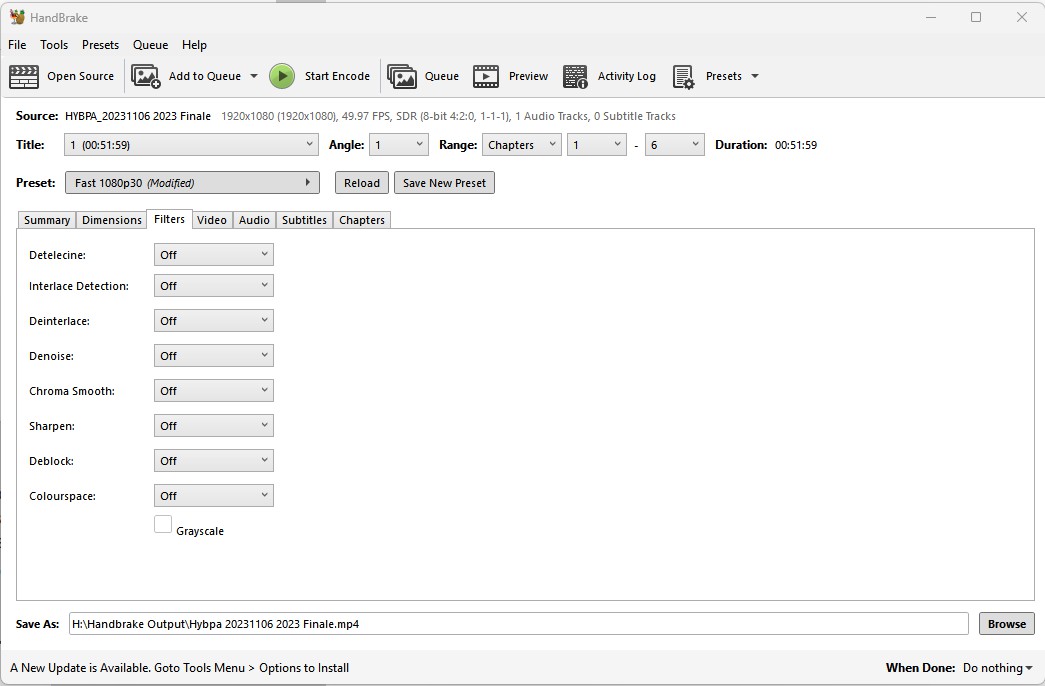
Task: Click the Preview label in the toolbar
Action: (x=528, y=76)
